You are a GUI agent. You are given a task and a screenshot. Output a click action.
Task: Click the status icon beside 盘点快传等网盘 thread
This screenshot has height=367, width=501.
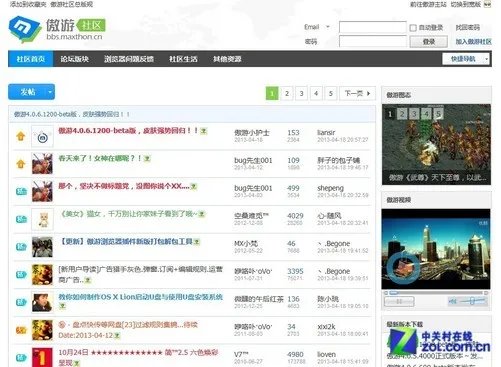(x=21, y=330)
